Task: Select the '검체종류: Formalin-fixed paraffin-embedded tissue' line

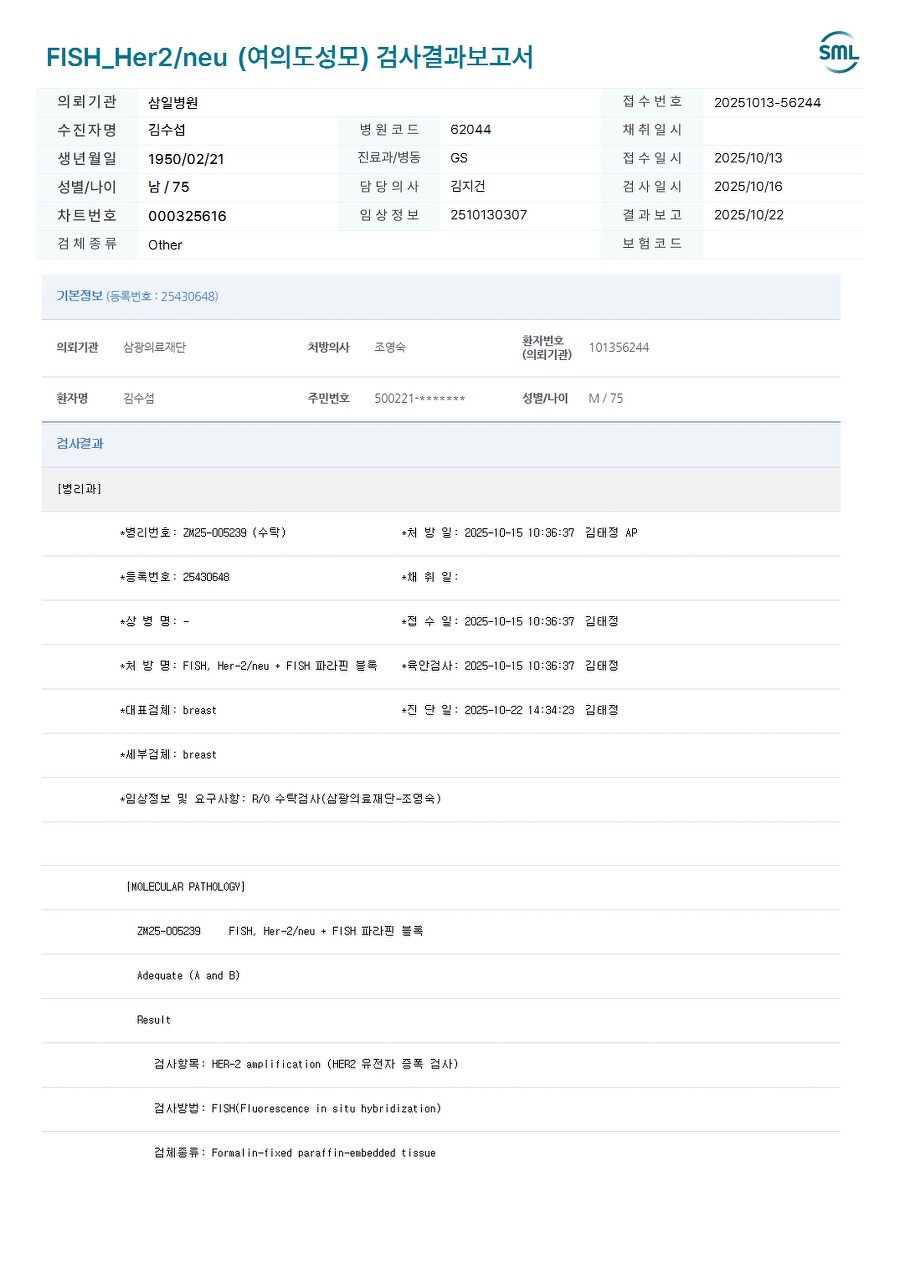Action: click(295, 1153)
